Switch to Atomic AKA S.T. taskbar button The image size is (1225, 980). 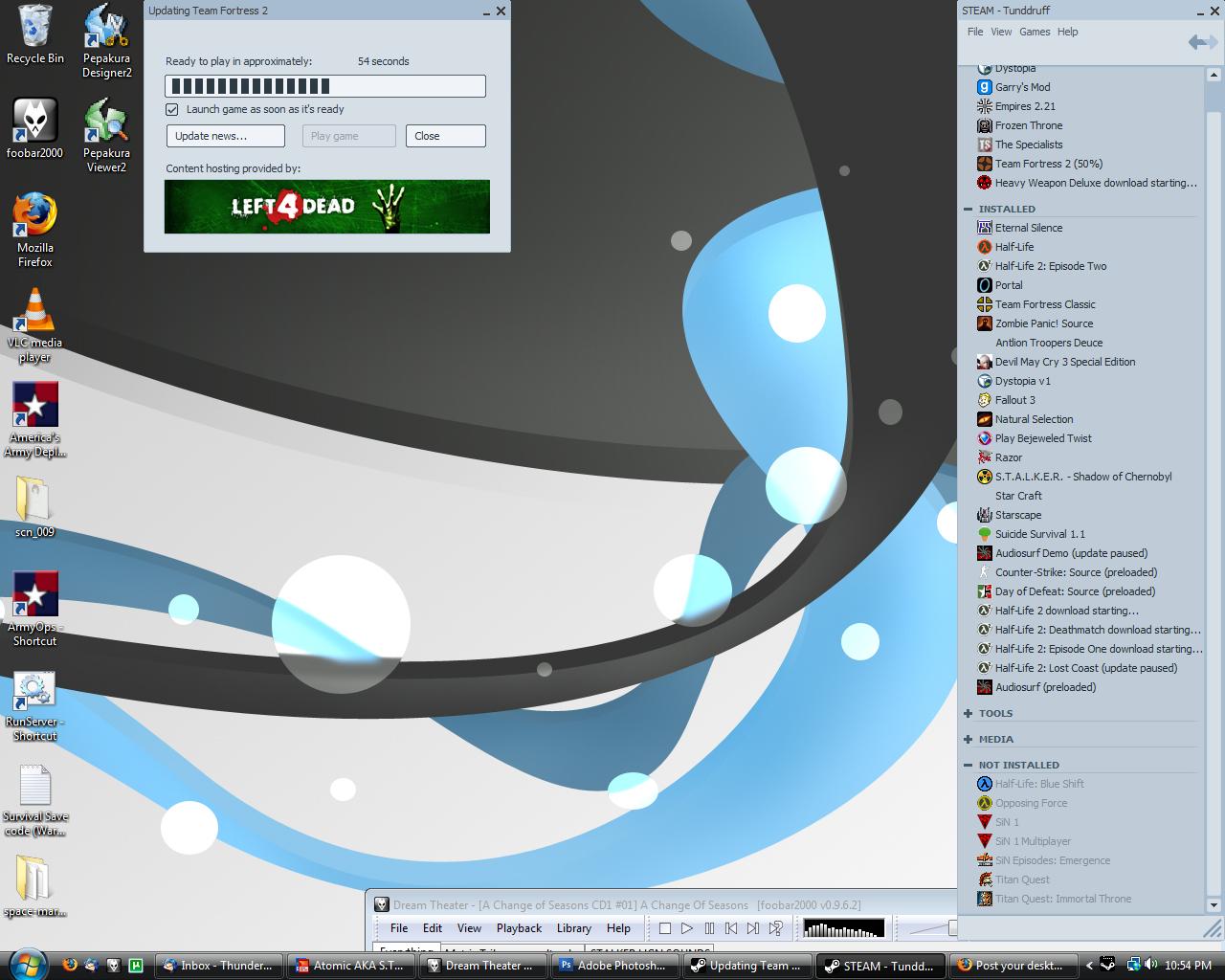353,965
